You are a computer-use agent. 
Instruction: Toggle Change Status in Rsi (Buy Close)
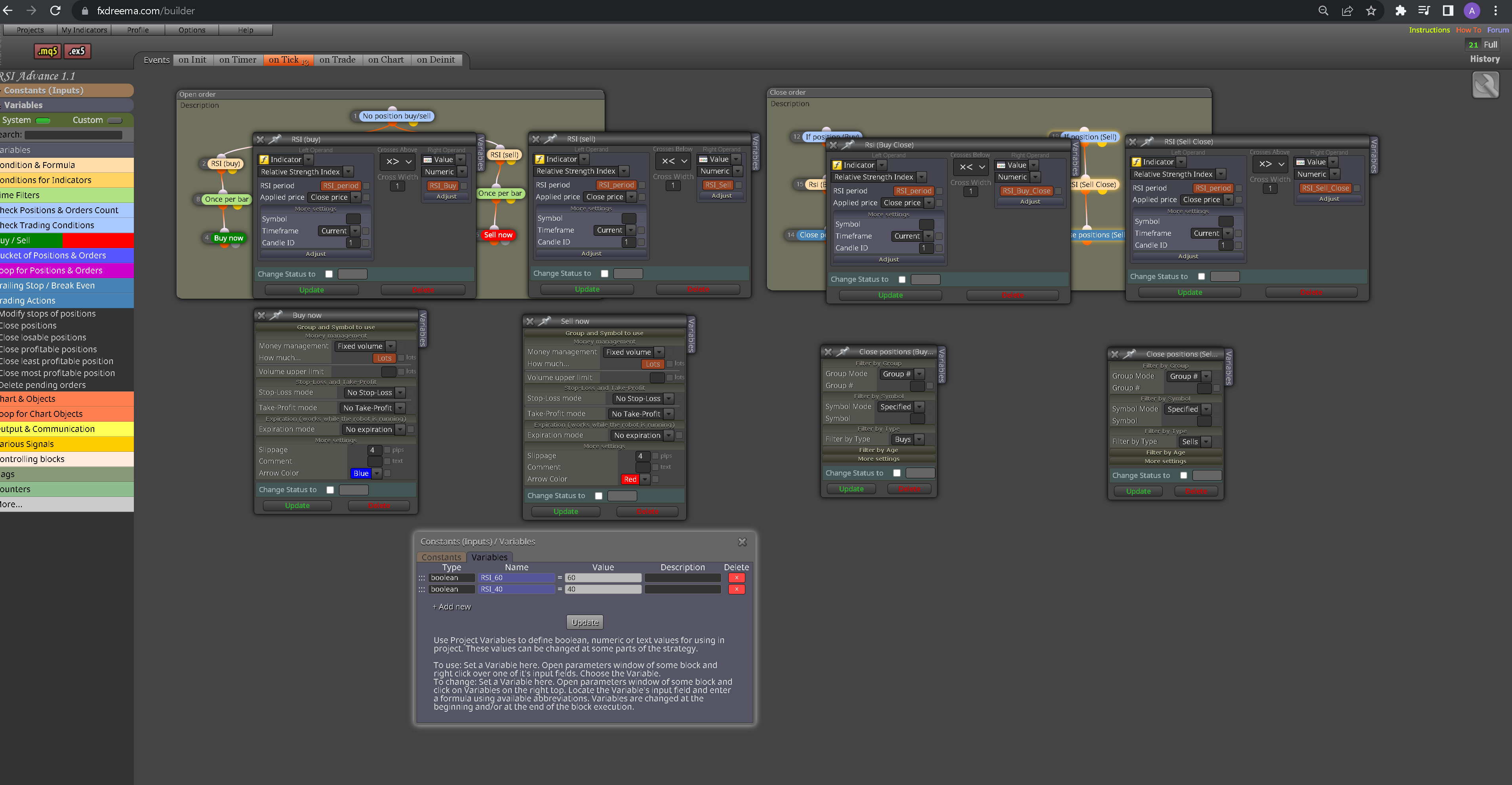(902, 279)
